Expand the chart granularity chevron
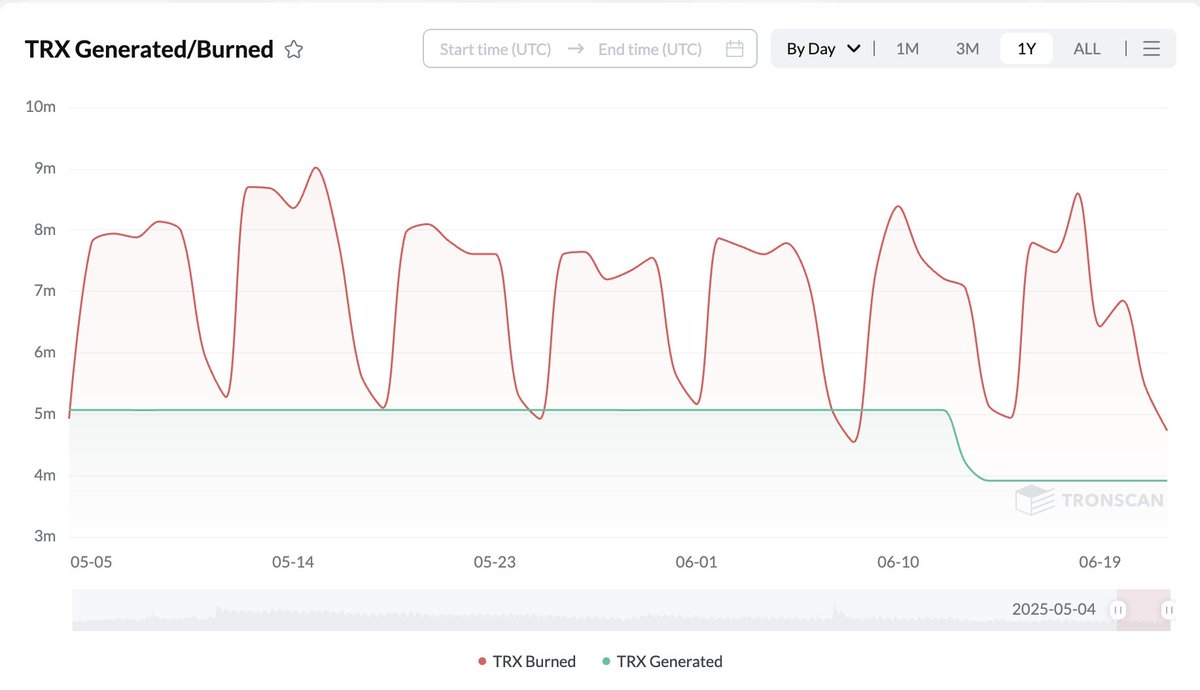 click(854, 48)
